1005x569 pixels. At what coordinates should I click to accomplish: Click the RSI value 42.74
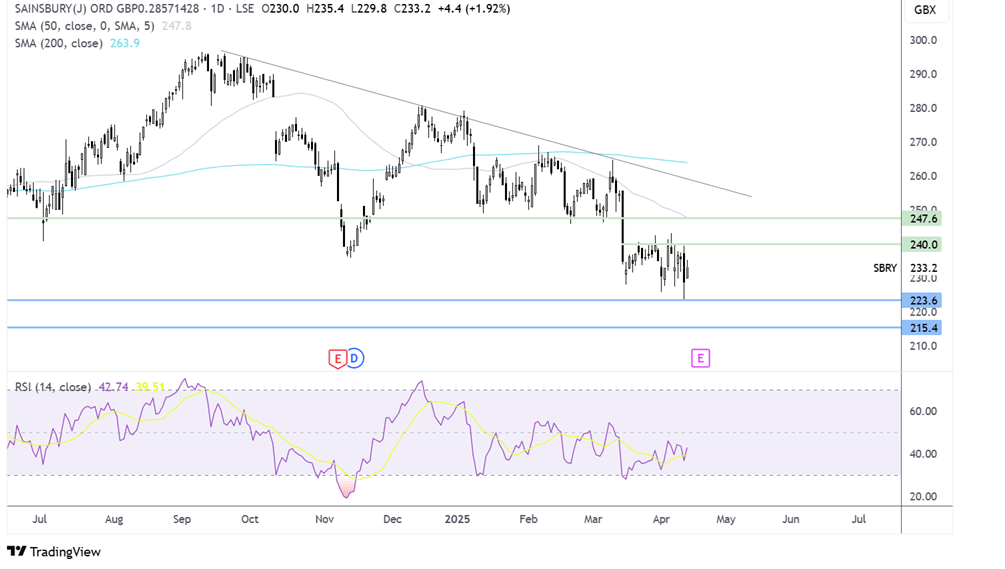tap(113, 387)
